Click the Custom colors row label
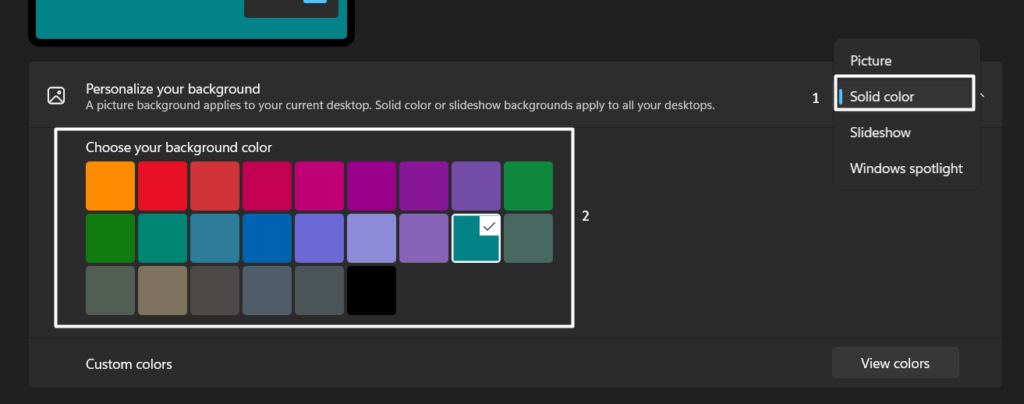This screenshot has height=404, width=1024. click(x=129, y=364)
